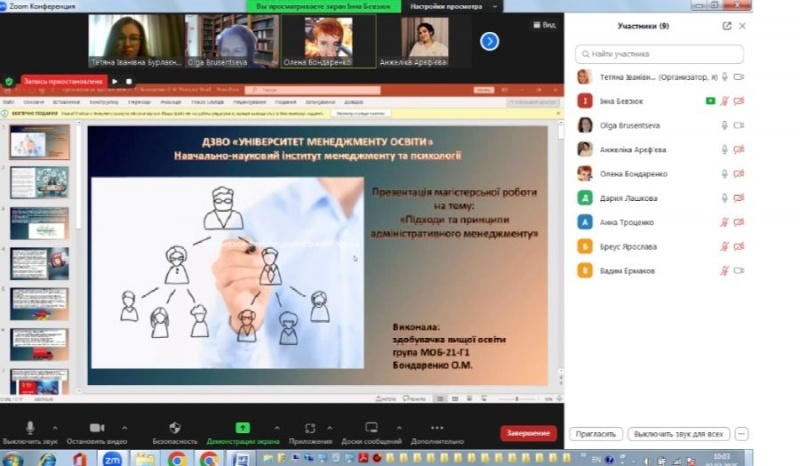Open the Security shield menu
This screenshot has width=800, height=466.
coord(175,428)
